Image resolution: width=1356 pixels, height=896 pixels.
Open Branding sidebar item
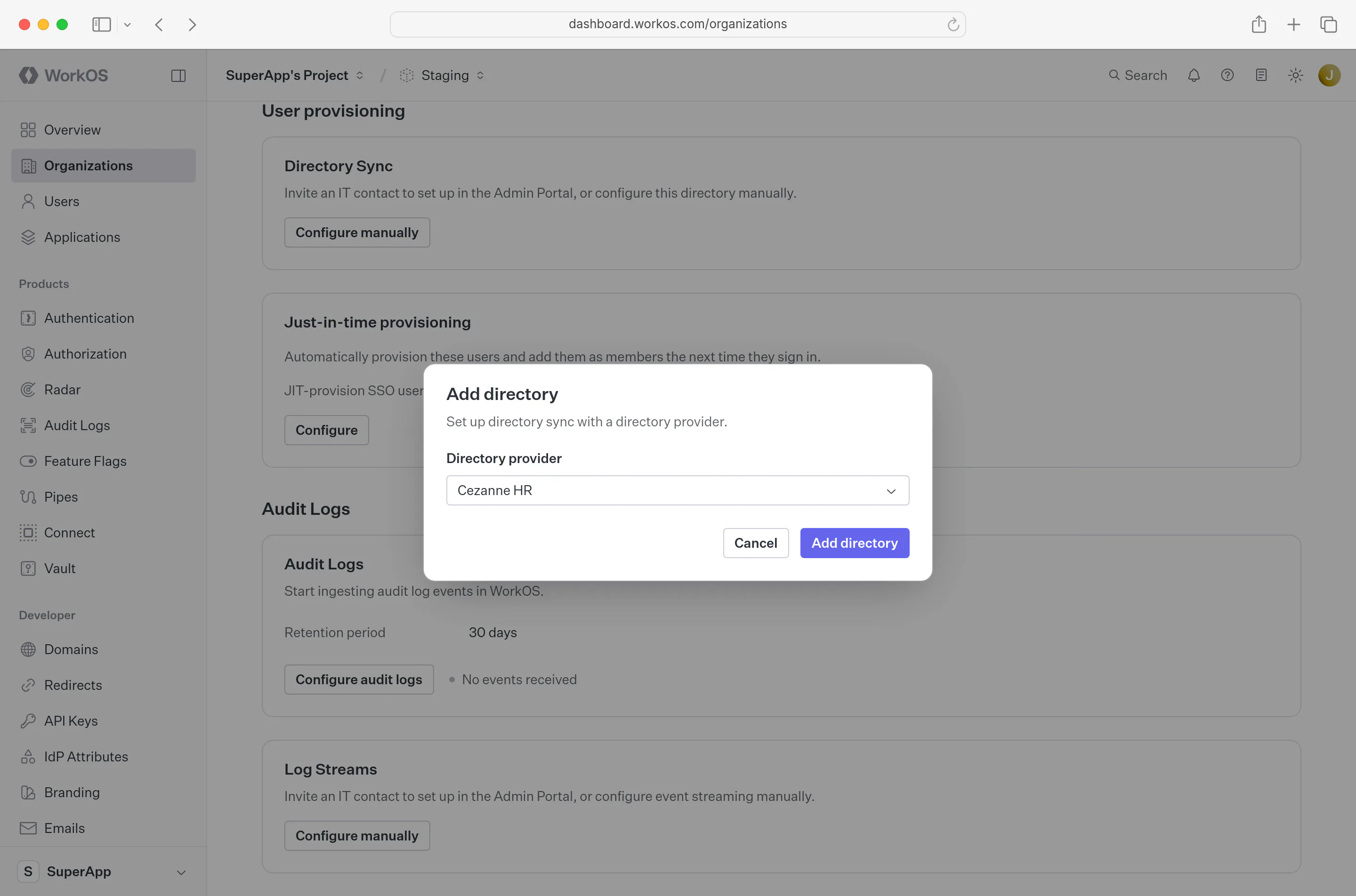103,792
